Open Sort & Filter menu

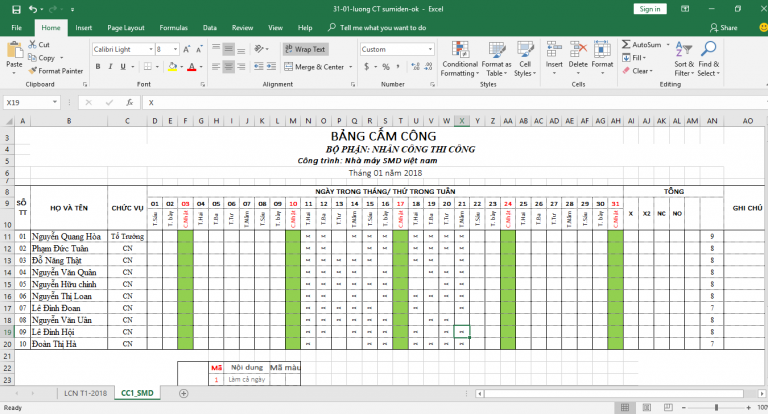pos(684,59)
